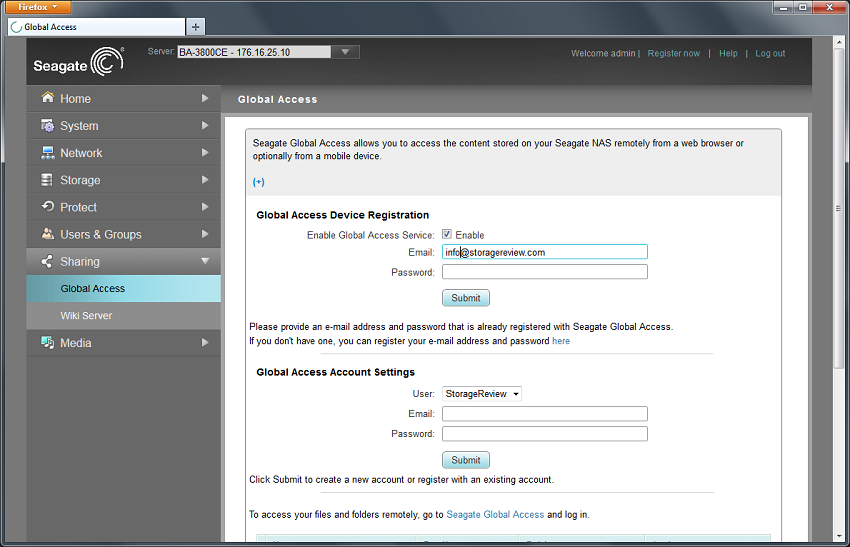The width and height of the screenshot is (850, 547).
Task: Click the Home house icon in sidebar
Action: click(x=48, y=98)
